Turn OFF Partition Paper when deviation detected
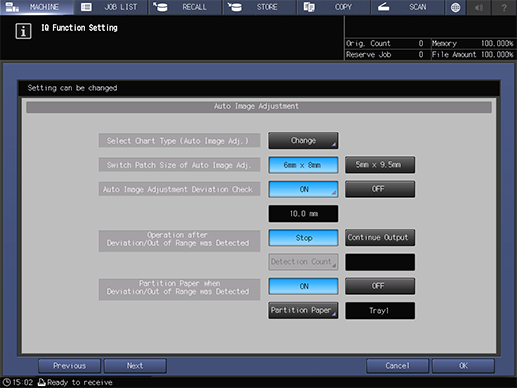Image resolution: width=517 pixels, height=388 pixels. (380, 286)
